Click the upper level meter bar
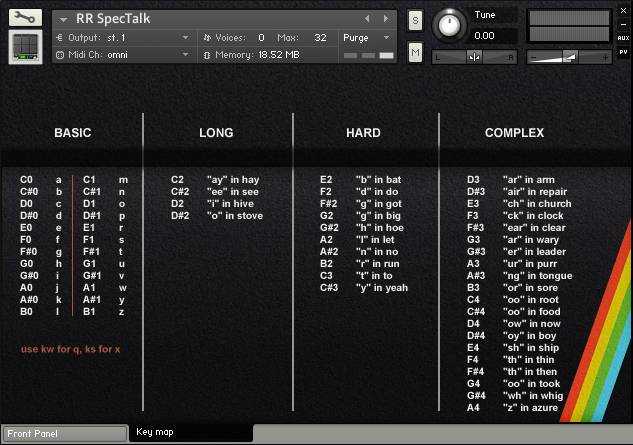 tap(569, 18)
